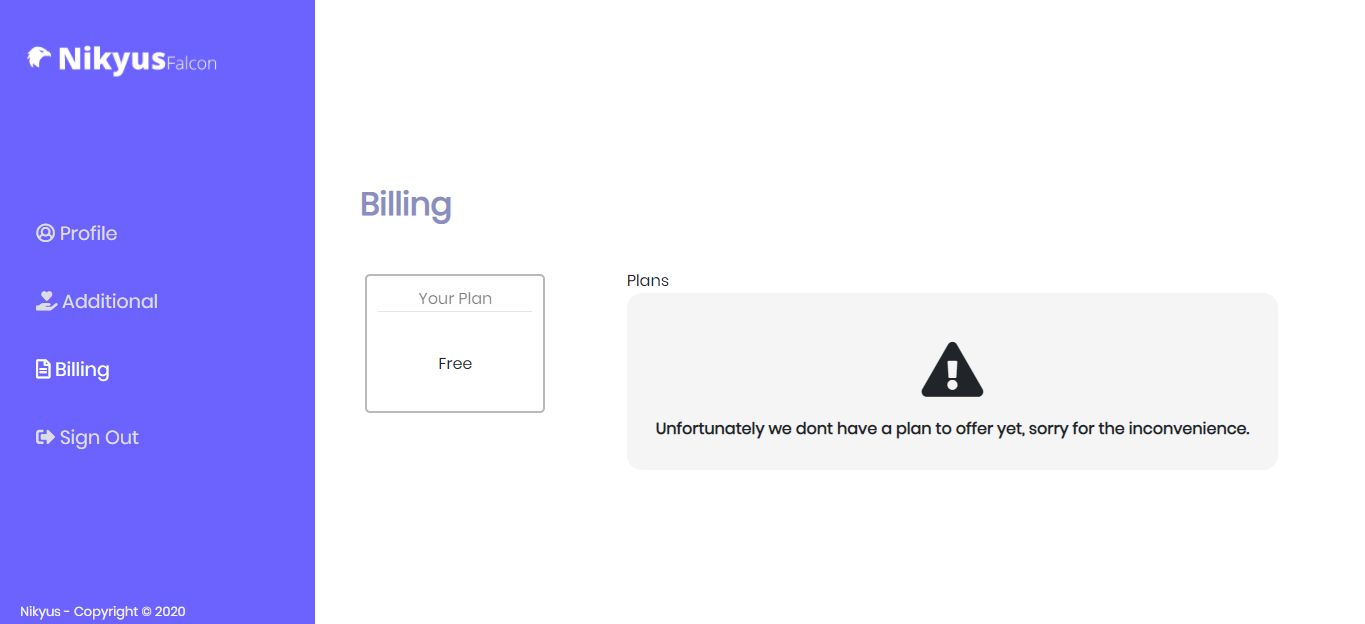Click the Nikyus brand name text

(111, 60)
